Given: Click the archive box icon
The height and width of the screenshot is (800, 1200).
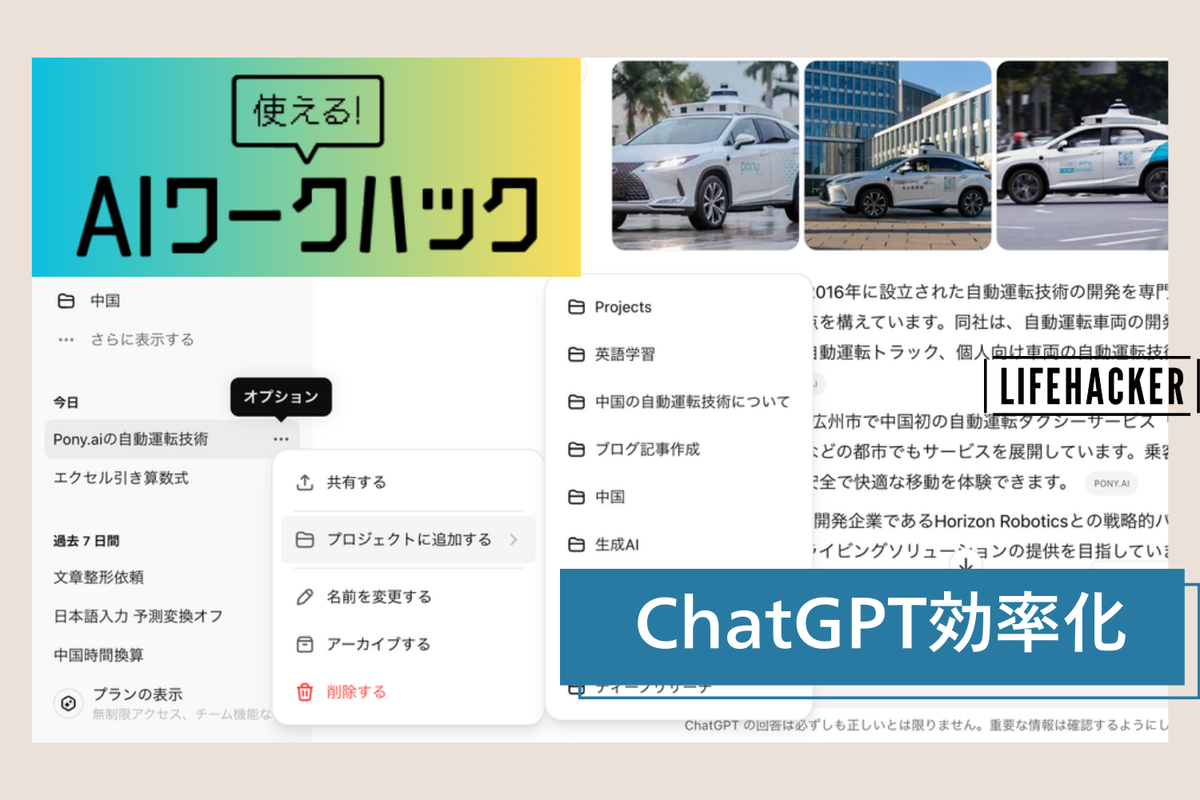Looking at the screenshot, I should click(305, 644).
